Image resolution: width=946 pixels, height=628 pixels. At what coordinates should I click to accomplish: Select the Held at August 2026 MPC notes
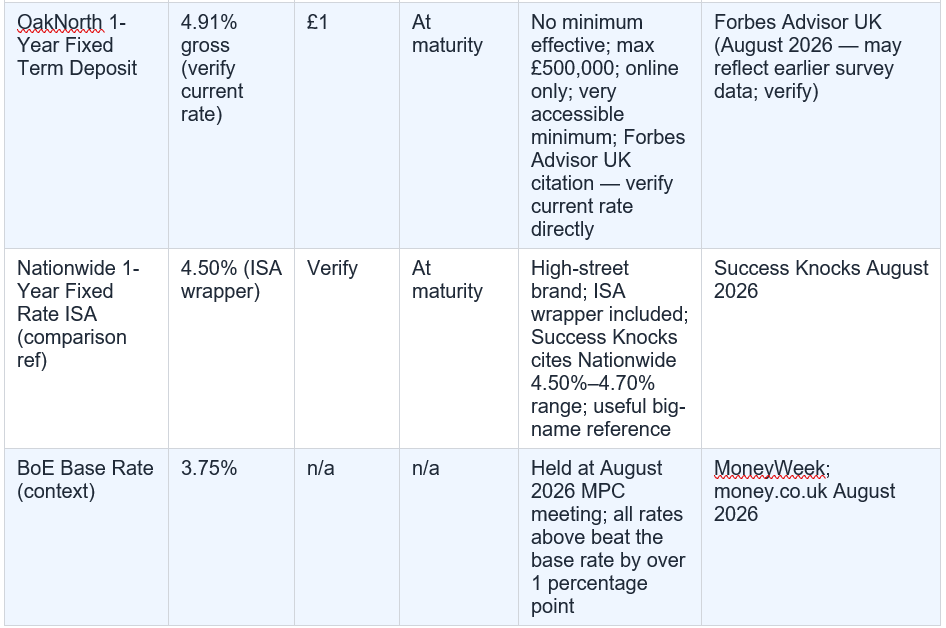point(610,537)
